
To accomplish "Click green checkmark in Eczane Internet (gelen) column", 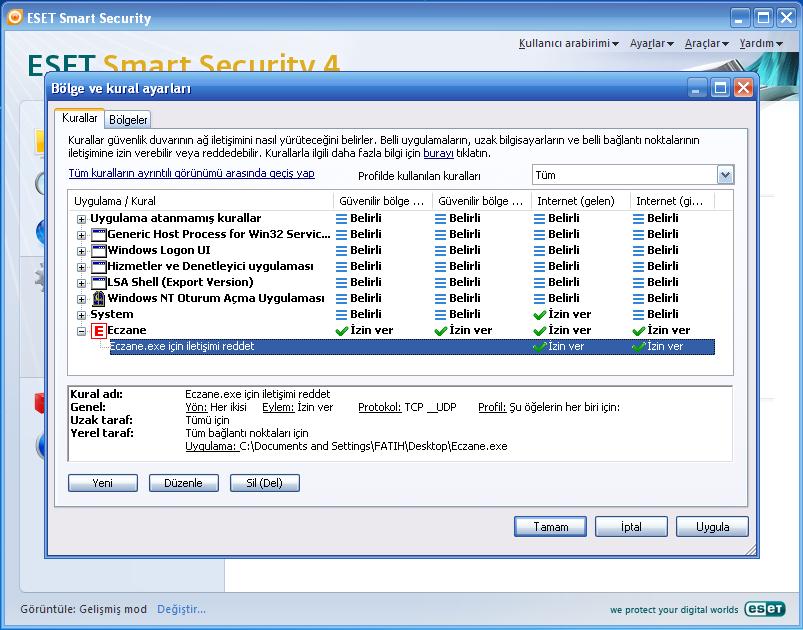I will pyautogui.click(x=539, y=331).
